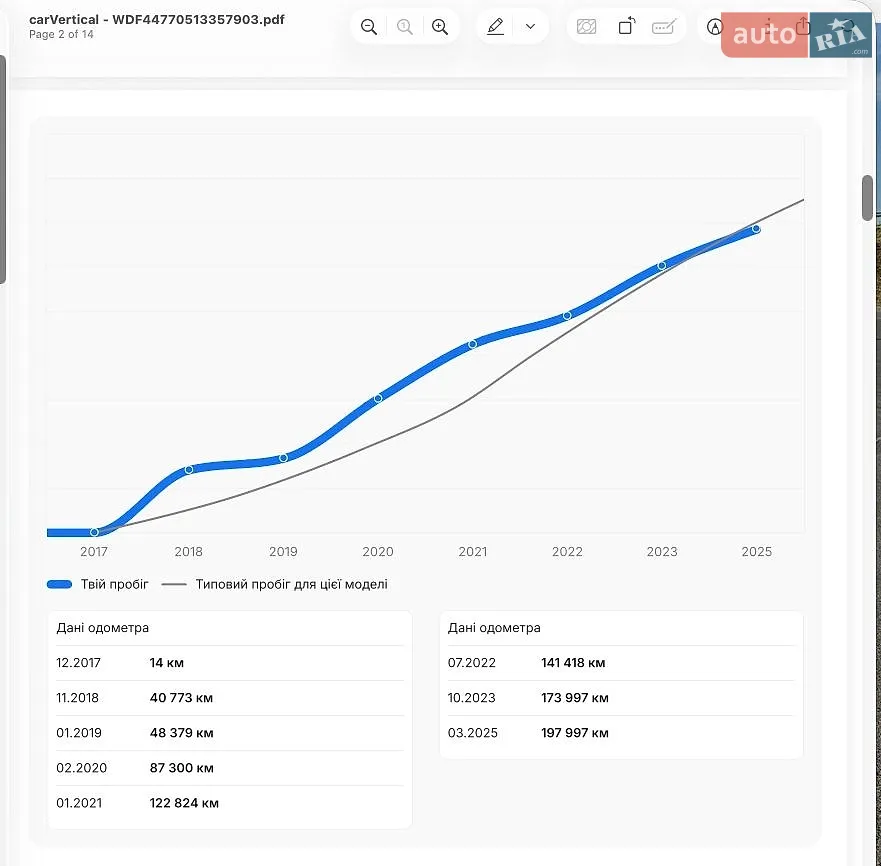881x866 pixels.
Task: Open the form filling tool
Action: [664, 26]
